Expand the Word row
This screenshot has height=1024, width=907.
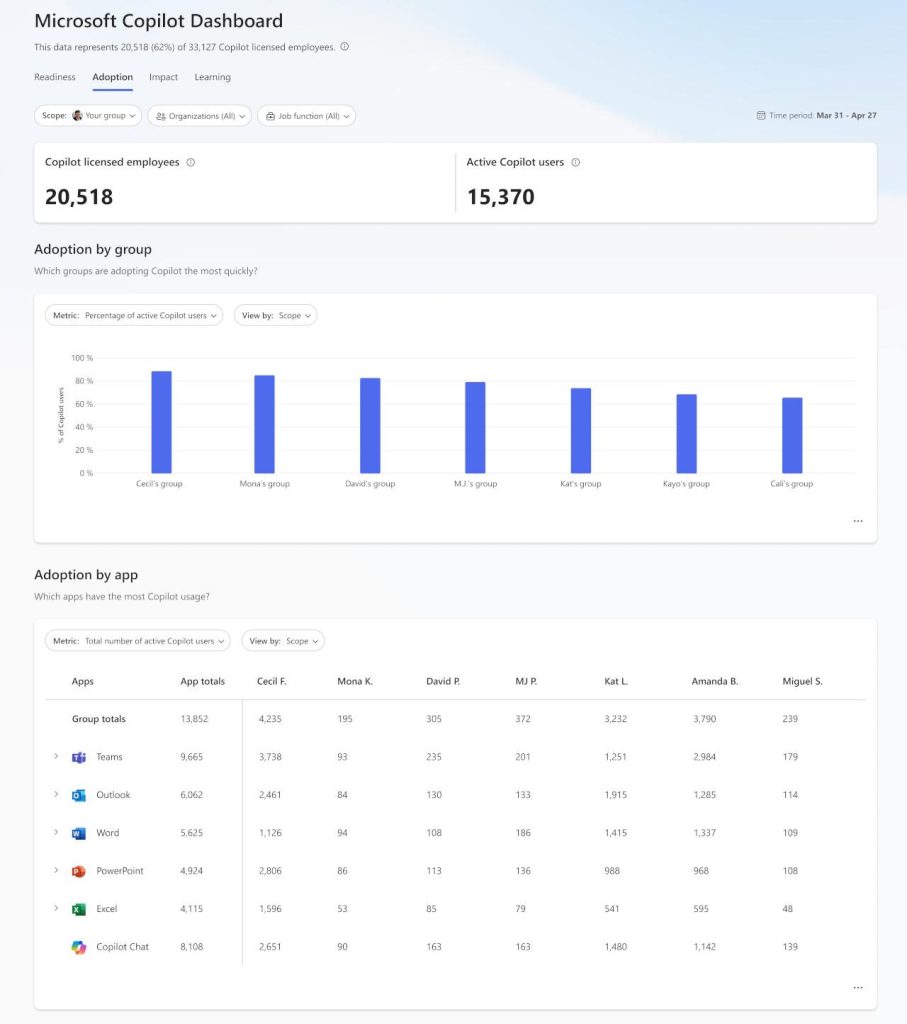coord(56,832)
